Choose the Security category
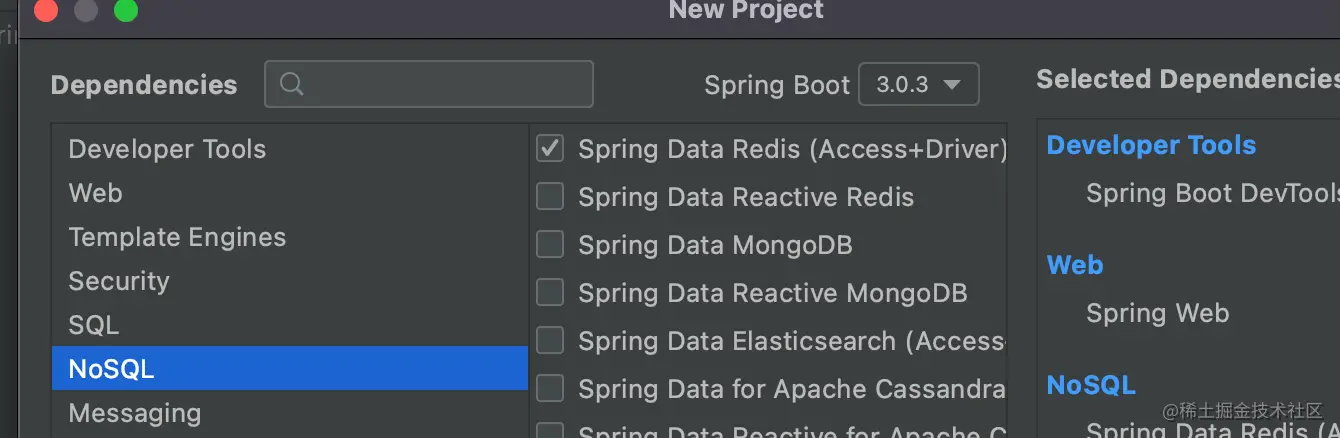Viewport: 1340px width, 438px height. (x=119, y=281)
